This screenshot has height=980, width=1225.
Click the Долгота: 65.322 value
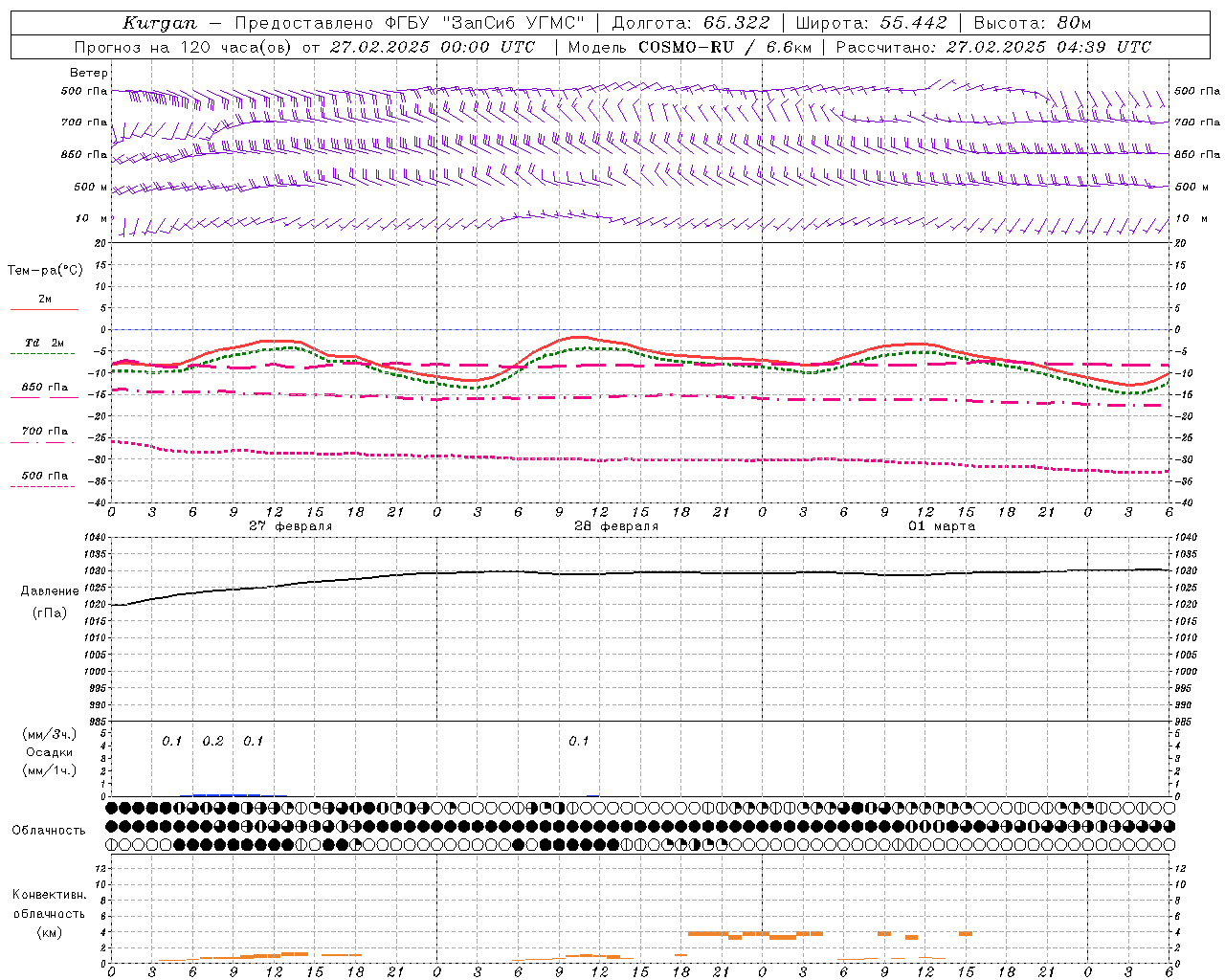(690, 23)
